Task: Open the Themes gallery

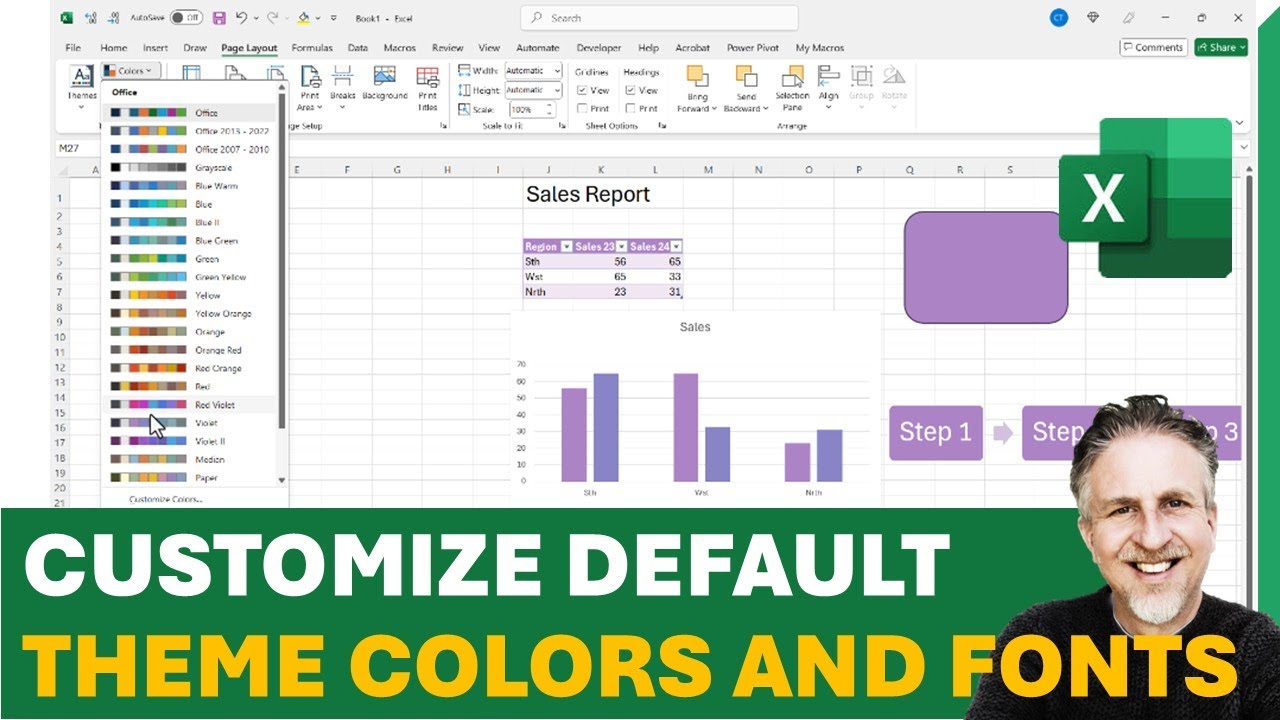Action: [x=82, y=88]
